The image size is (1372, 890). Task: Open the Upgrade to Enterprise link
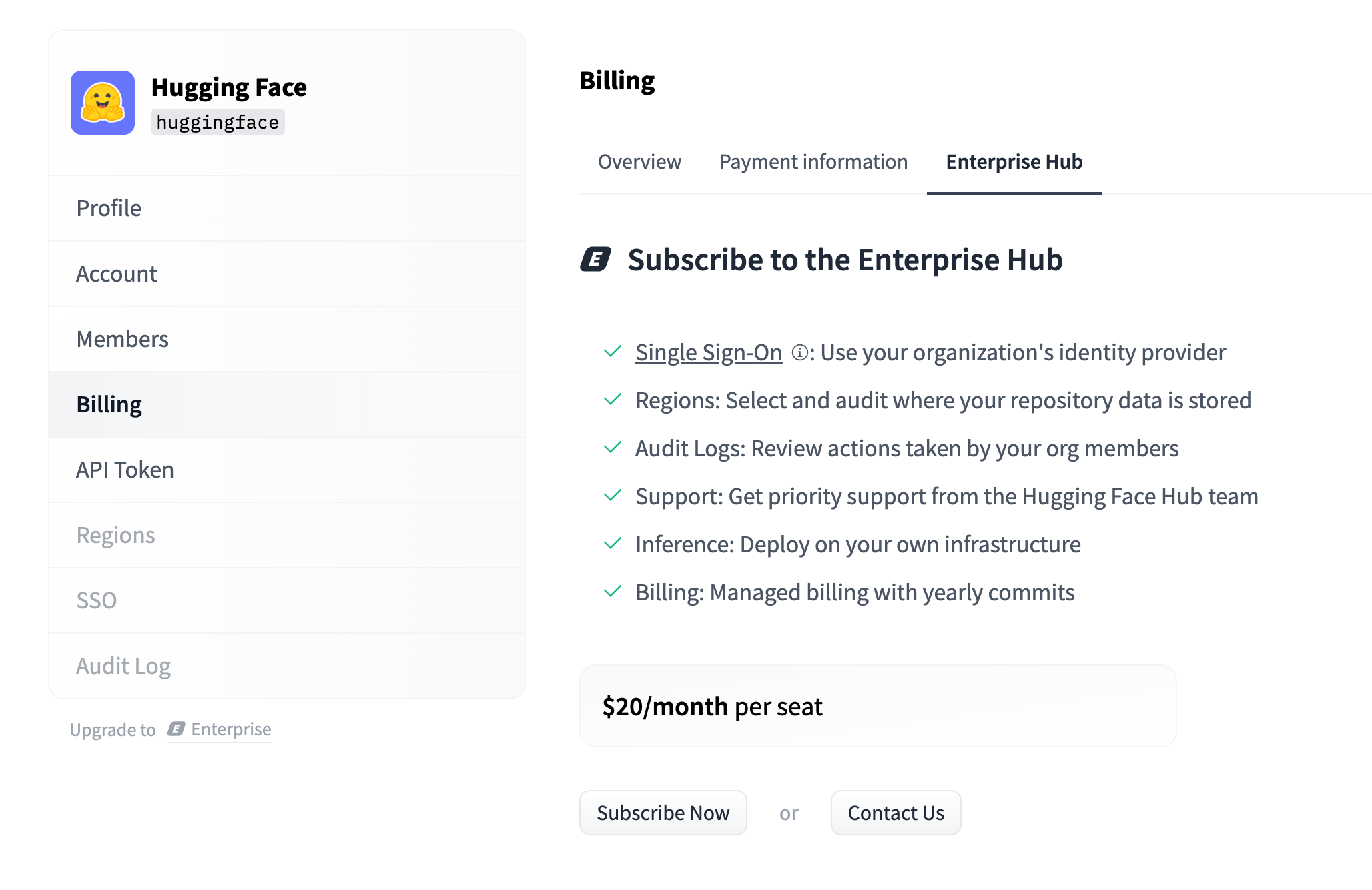(x=219, y=729)
